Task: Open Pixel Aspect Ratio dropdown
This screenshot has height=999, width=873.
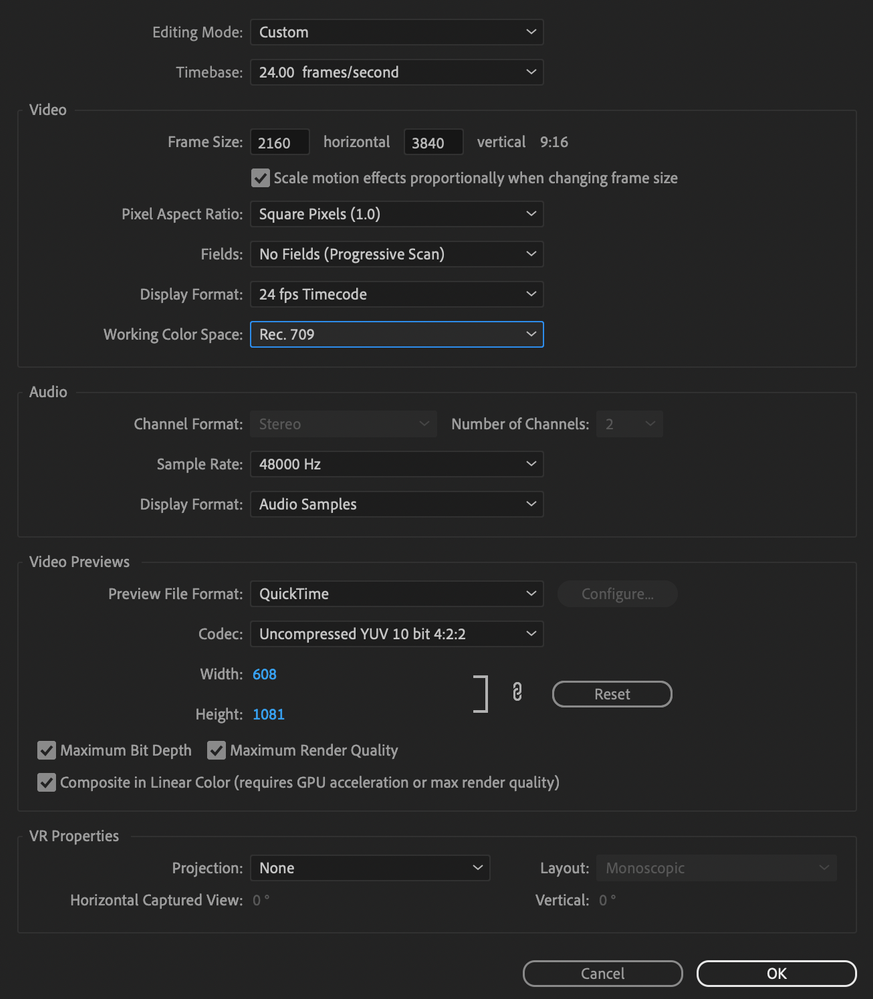Action: pyautogui.click(x=396, y=214)
